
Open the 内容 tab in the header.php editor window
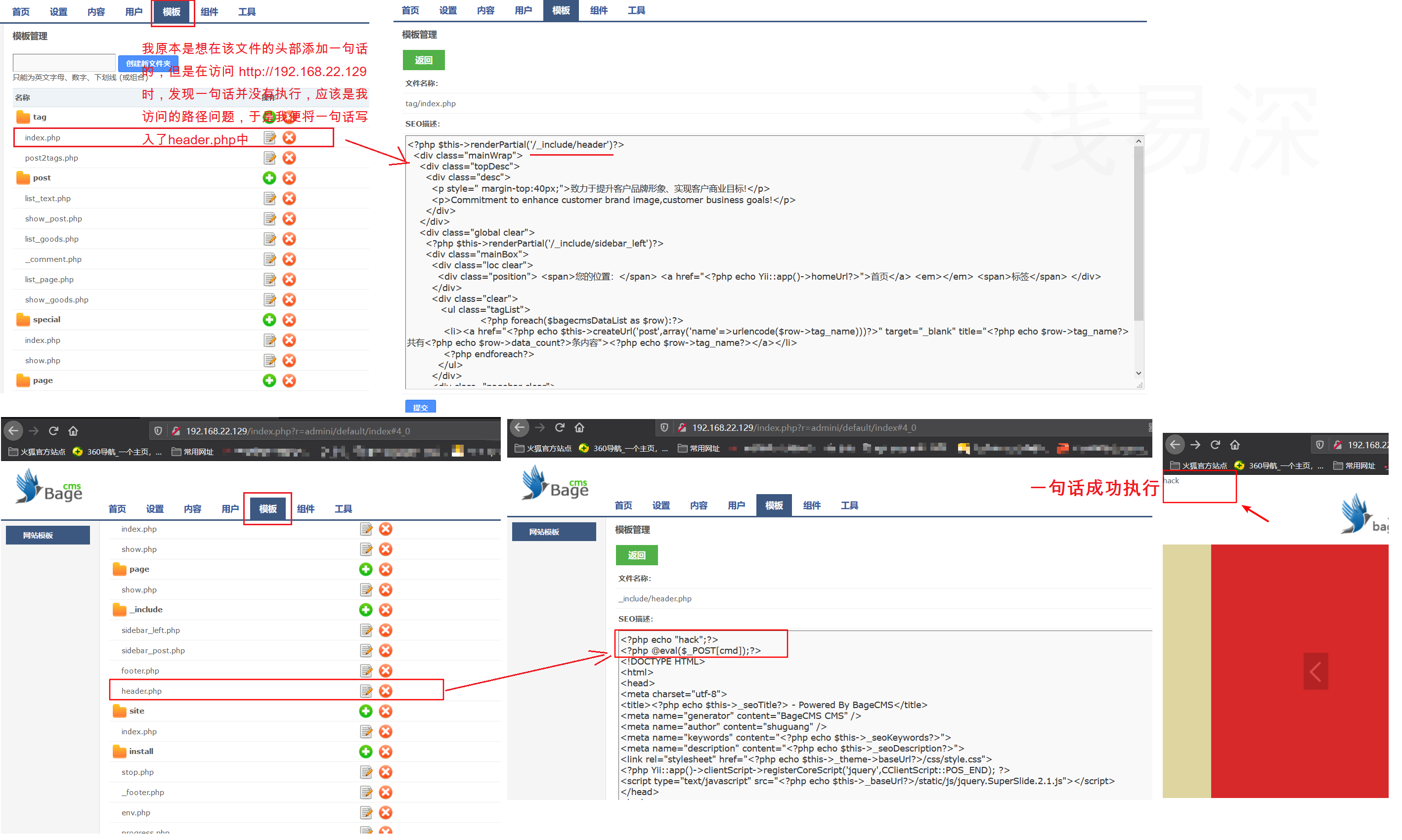pyautogui.click(x=699, y=505)
